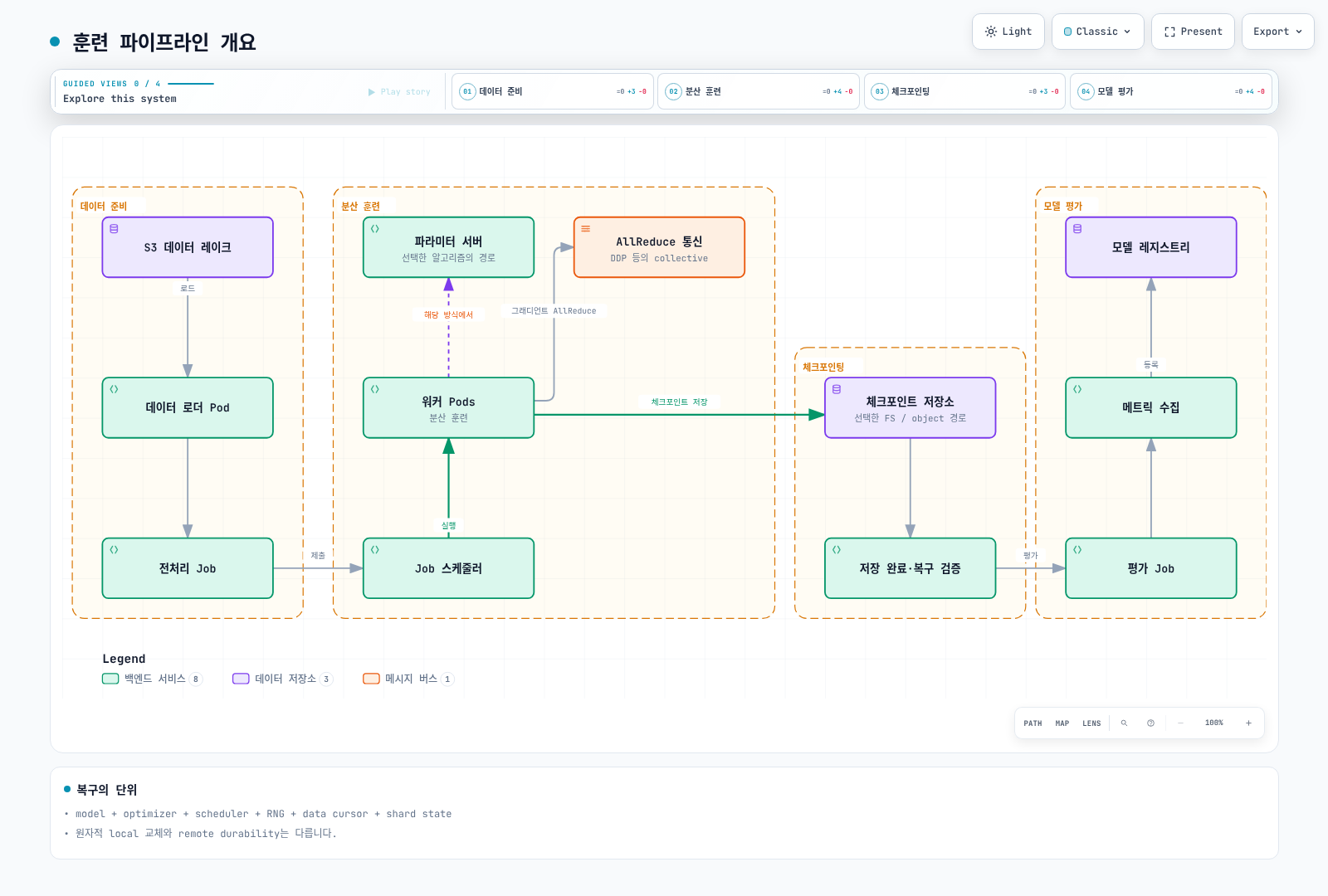Click the search magnifier icon in the zoom toolbar
1328x896 pixels.
tap(1124, 723)
